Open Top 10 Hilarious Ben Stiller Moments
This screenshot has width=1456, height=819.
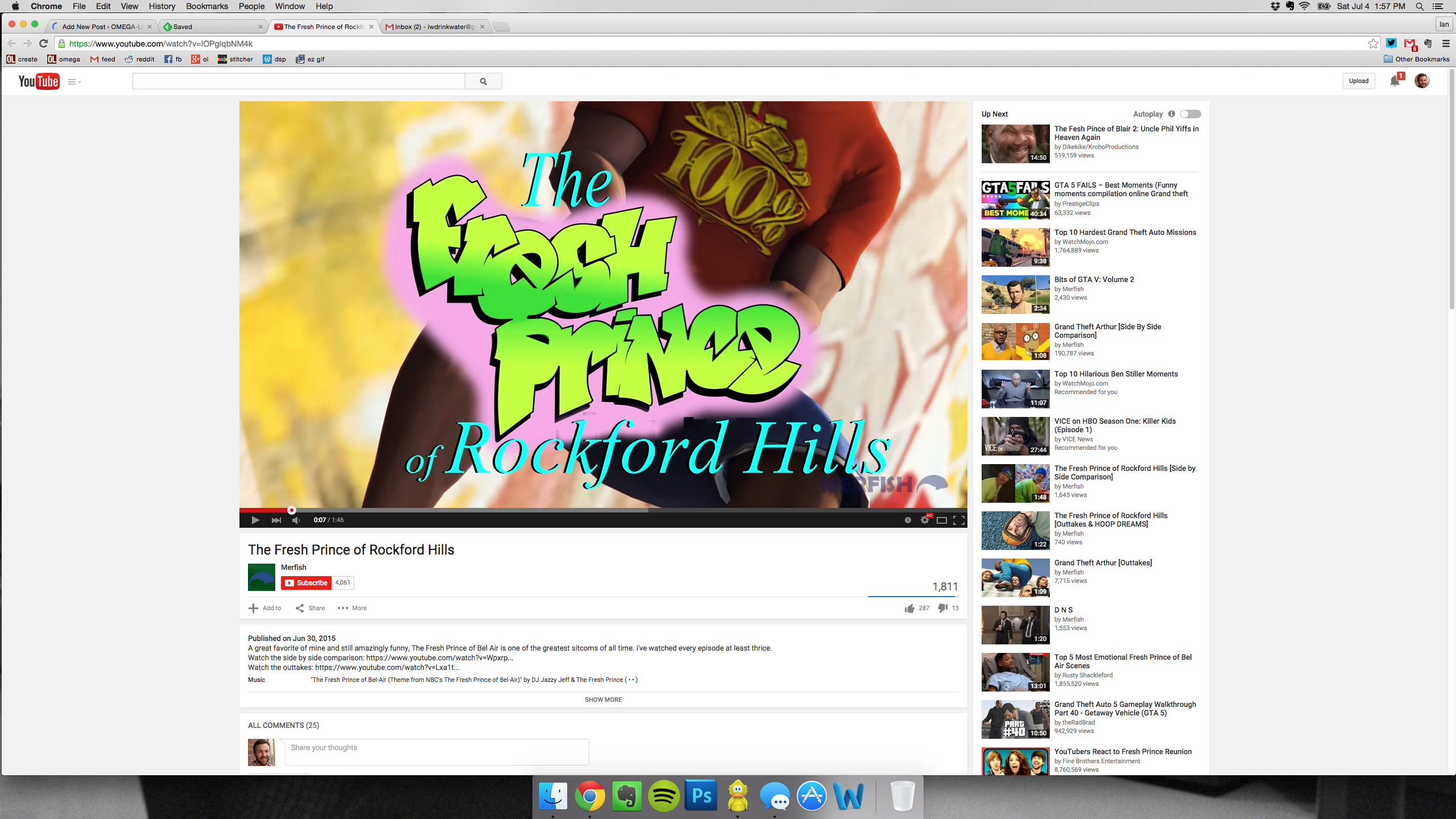point(1116,374)
